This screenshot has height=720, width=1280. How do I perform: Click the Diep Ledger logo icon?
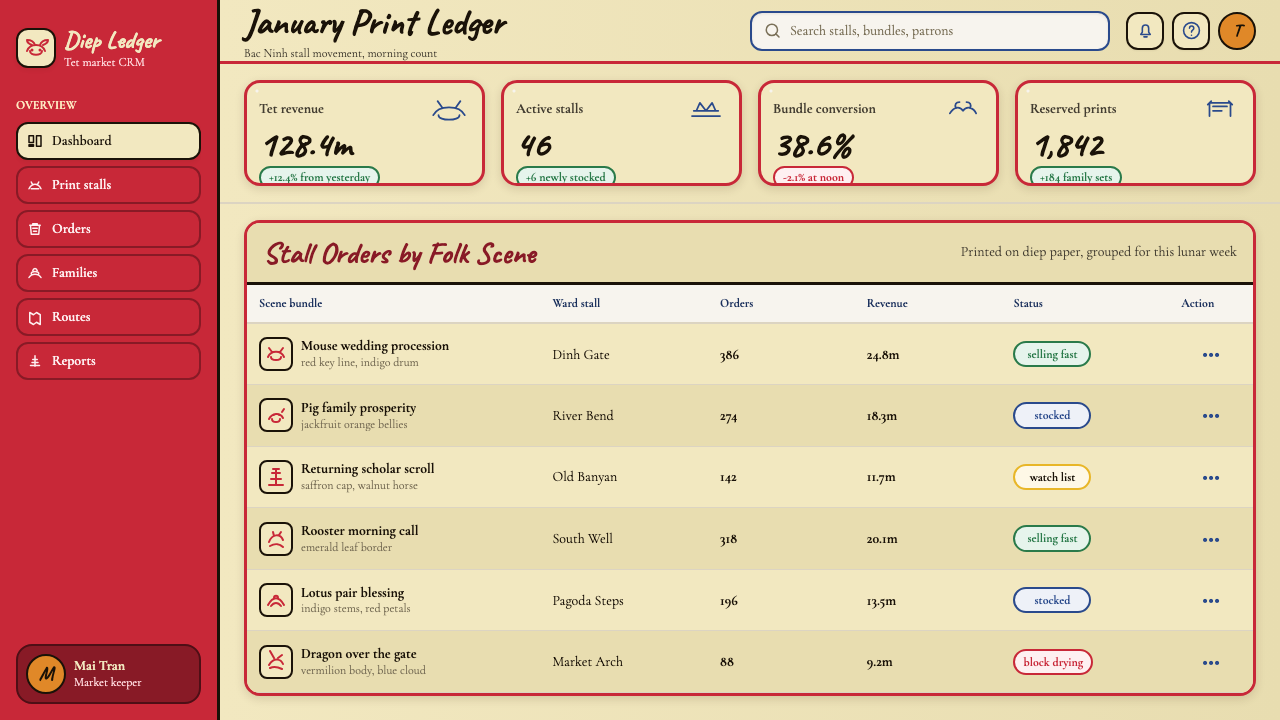[36, 48]
